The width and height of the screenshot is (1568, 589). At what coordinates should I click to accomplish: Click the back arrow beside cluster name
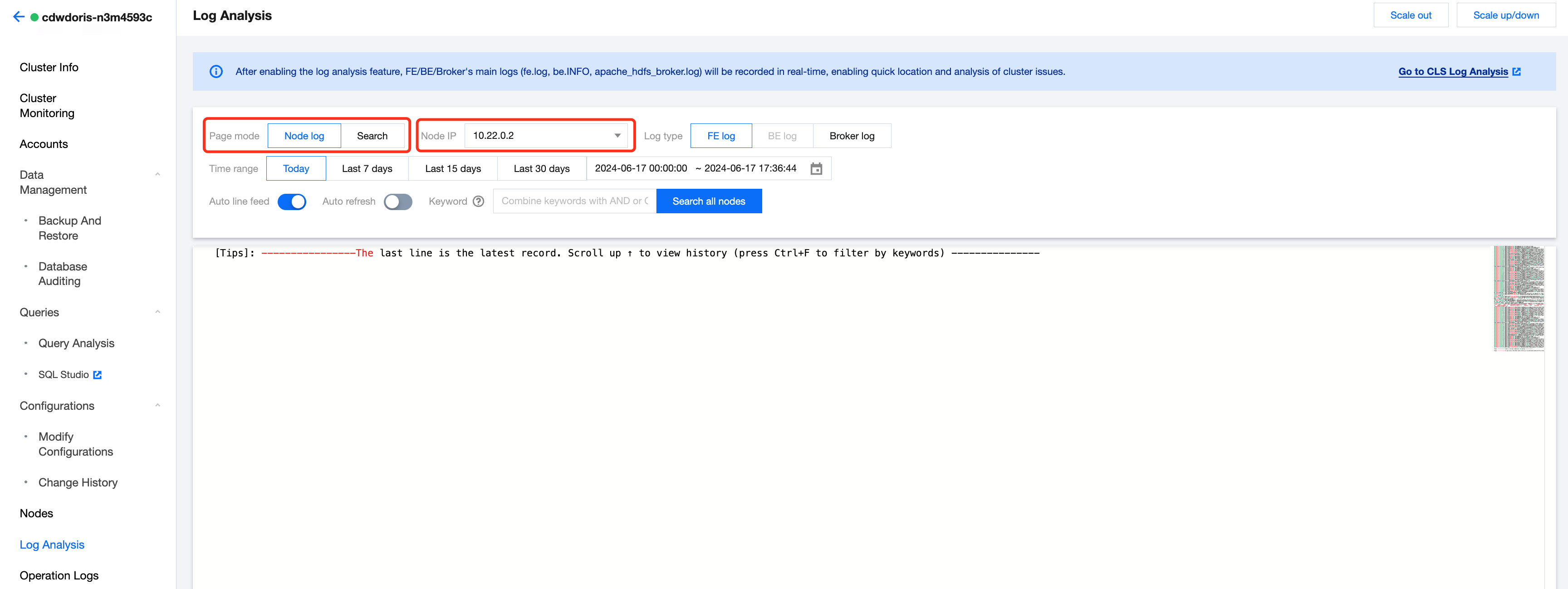pos(19,17)
